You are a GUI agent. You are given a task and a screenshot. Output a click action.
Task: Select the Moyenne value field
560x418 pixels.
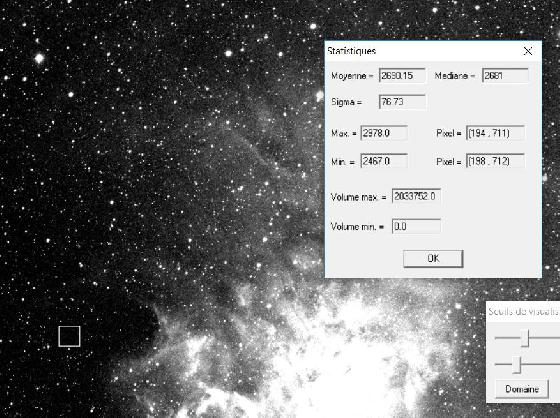click(x=402, y=76)
